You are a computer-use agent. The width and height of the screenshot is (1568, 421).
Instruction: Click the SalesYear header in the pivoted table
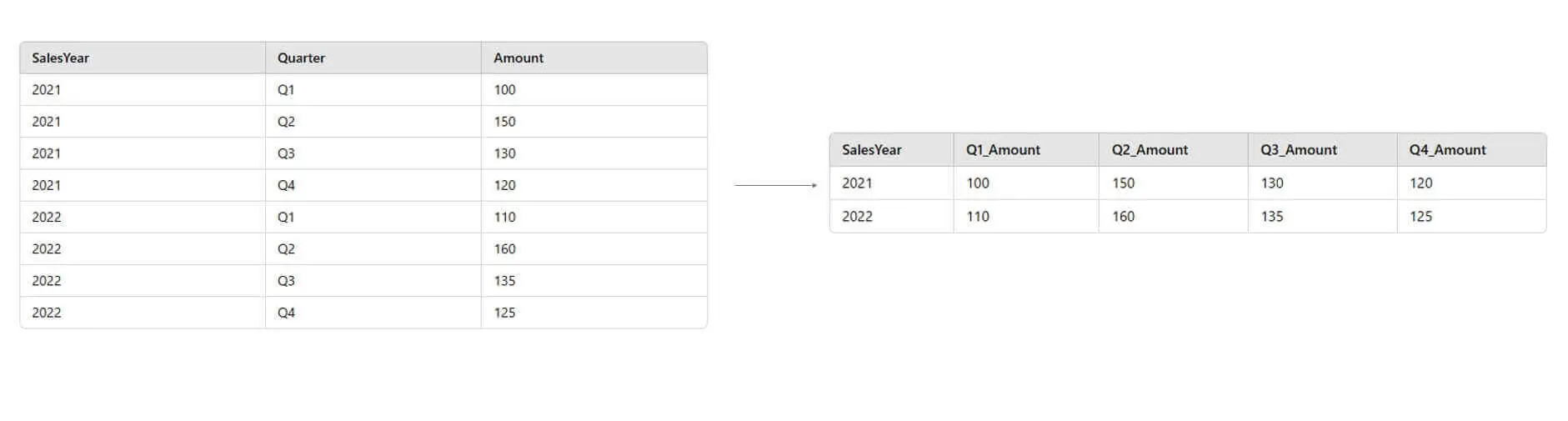[871, 150]
